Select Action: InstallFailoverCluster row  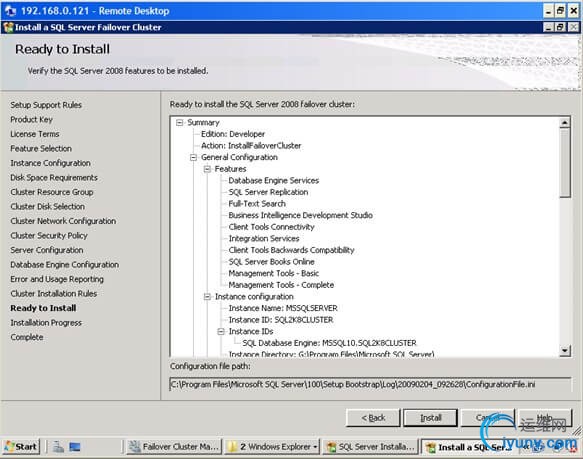point(251,146)
